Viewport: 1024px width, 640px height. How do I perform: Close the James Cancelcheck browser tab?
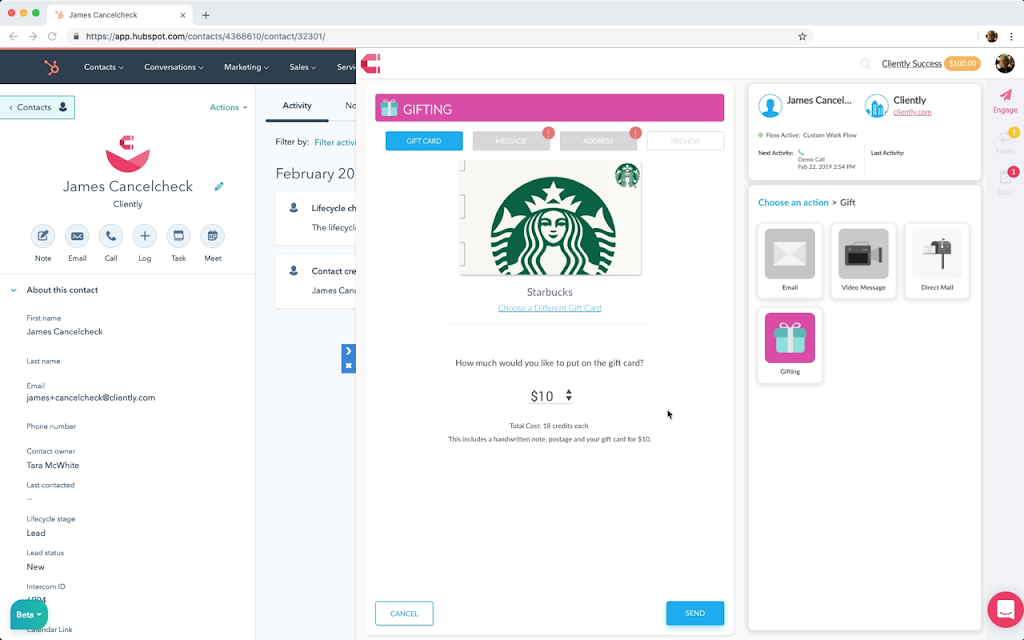pyautogui.click(x=182, y=15)
